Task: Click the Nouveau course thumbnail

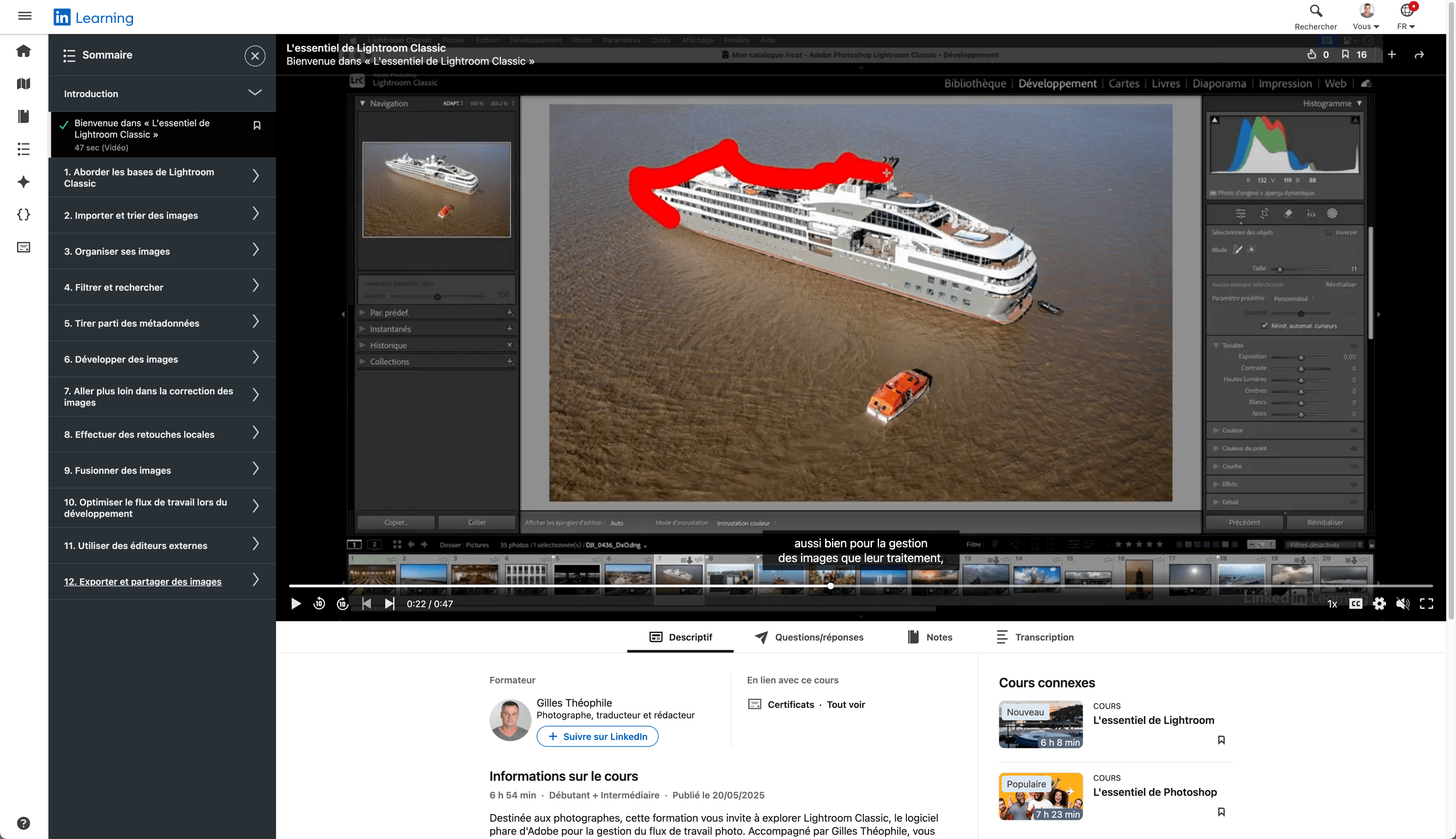Action: pos(1040,724)
